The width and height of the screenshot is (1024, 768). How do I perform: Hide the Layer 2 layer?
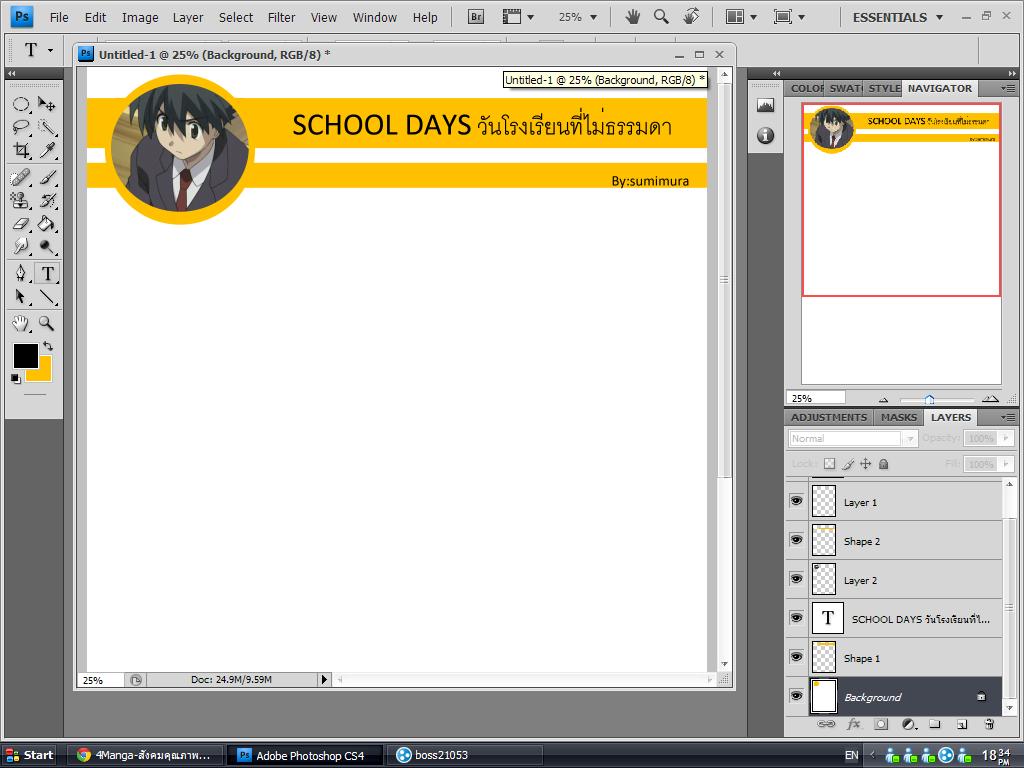[x=796, y=579]
